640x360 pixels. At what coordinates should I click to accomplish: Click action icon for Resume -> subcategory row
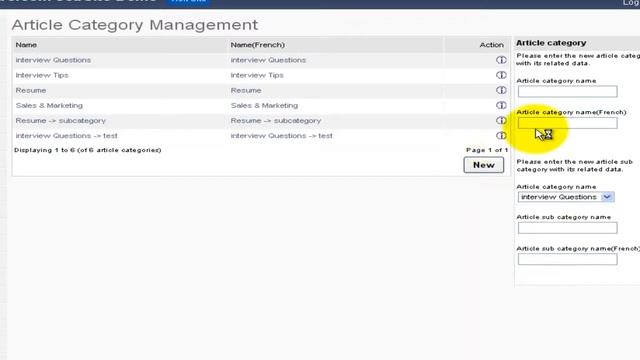(x=501, y=120)
